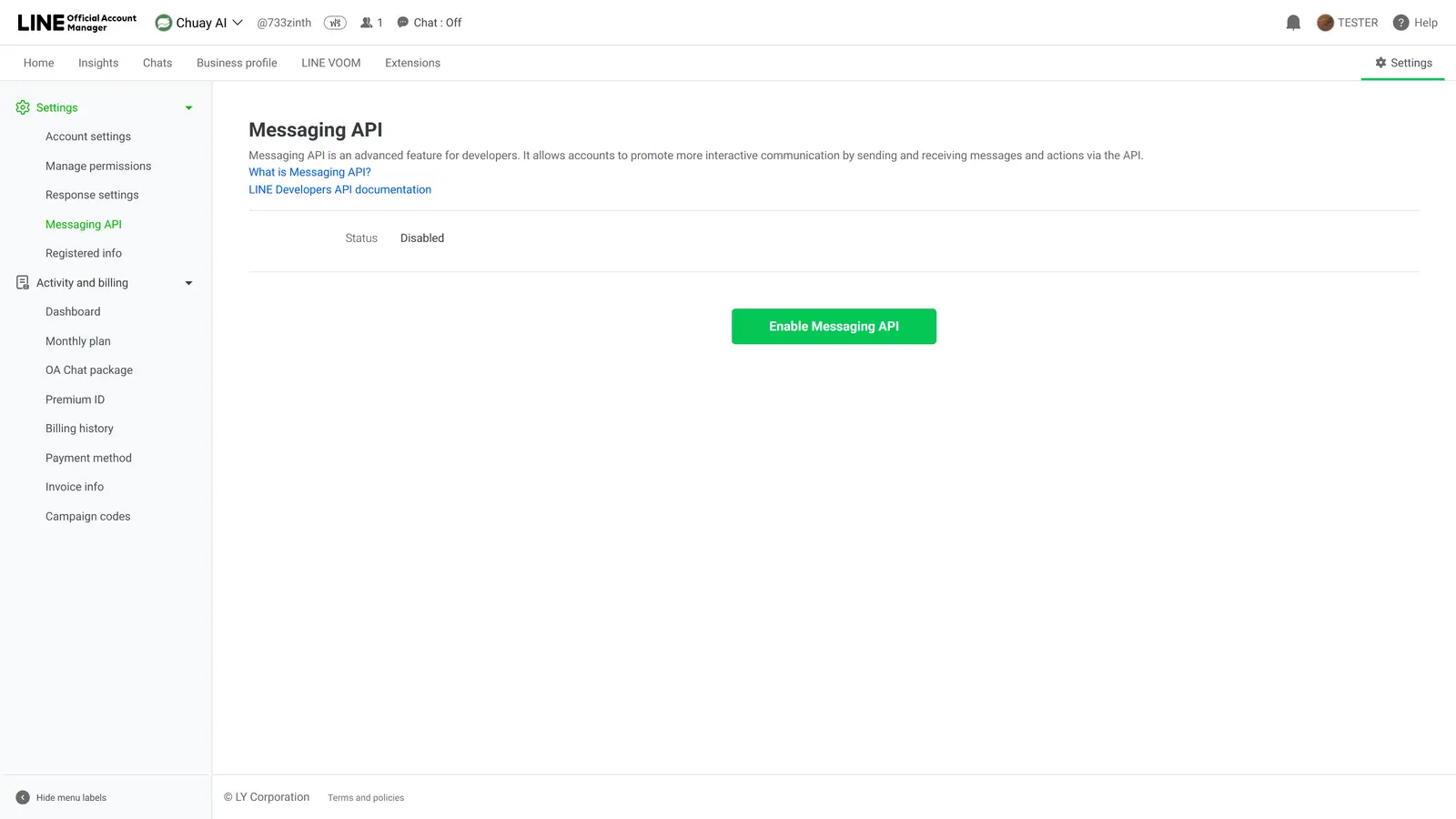The height and width of the screenshot is (819, 1456).
Task: Open the LINE Developers API documentation link
Action: coord(340,189)
